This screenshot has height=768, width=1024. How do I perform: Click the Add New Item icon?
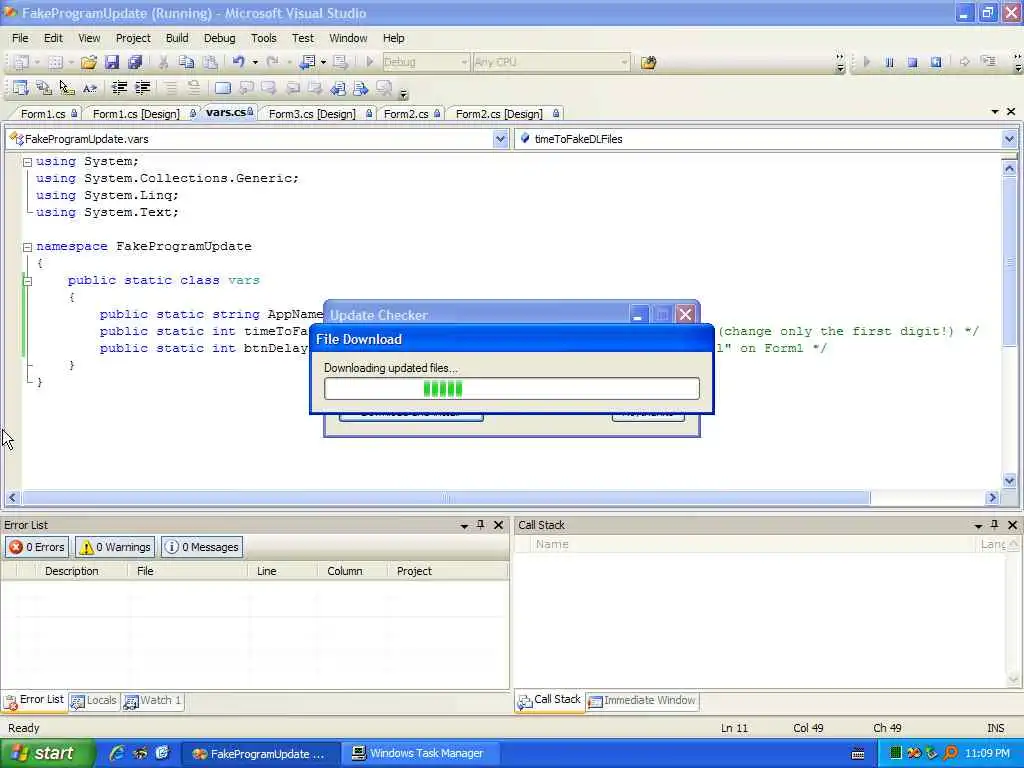point(56,62)
